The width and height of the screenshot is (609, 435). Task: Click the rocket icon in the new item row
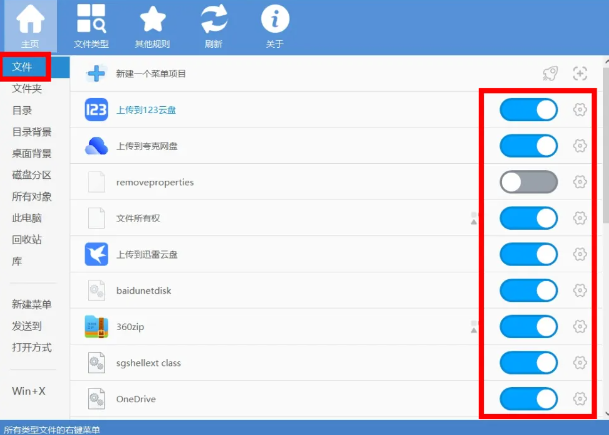click(x=550, y=73)
